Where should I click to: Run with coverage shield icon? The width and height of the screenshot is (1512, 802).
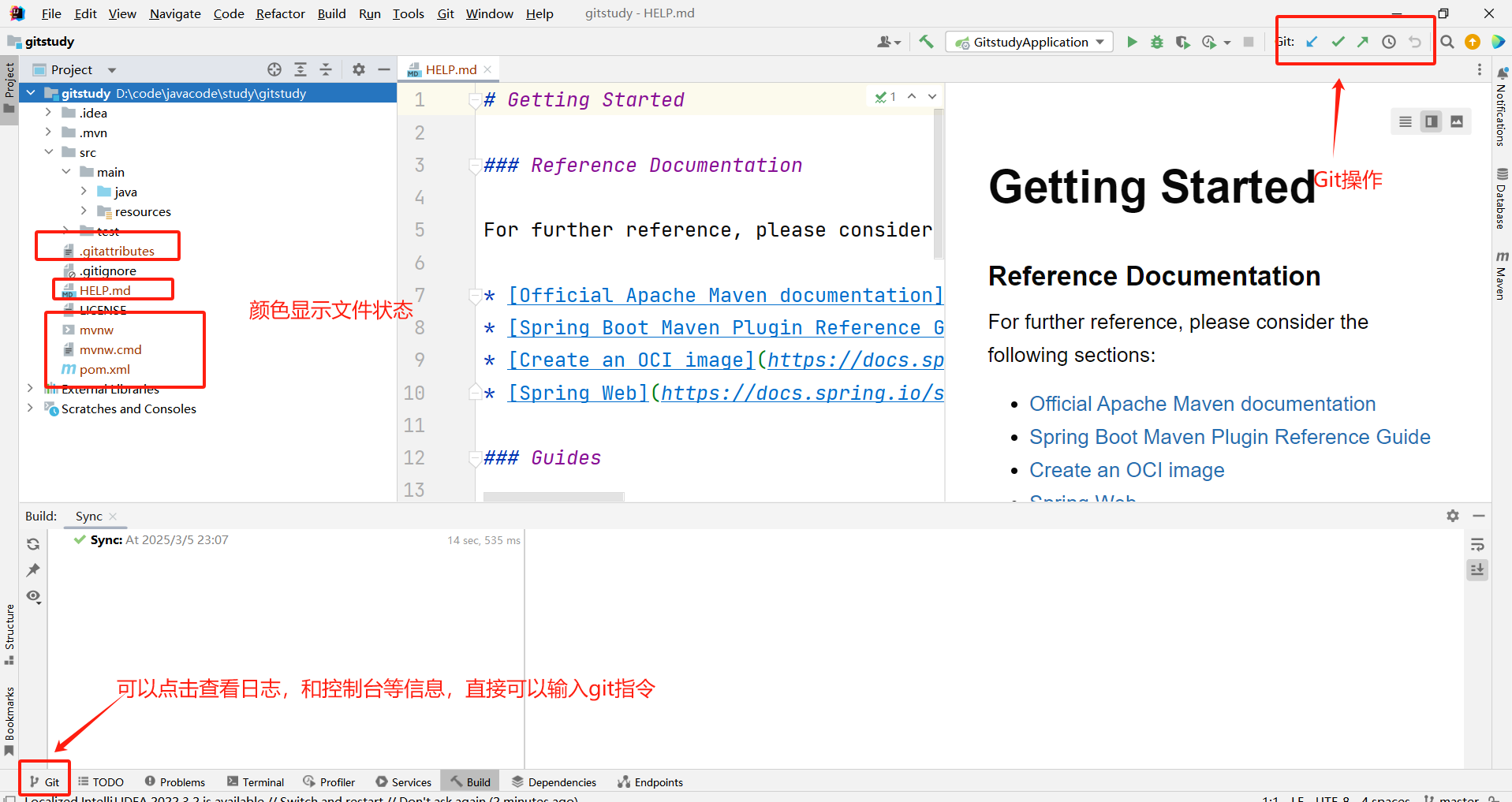point(1182,42)
